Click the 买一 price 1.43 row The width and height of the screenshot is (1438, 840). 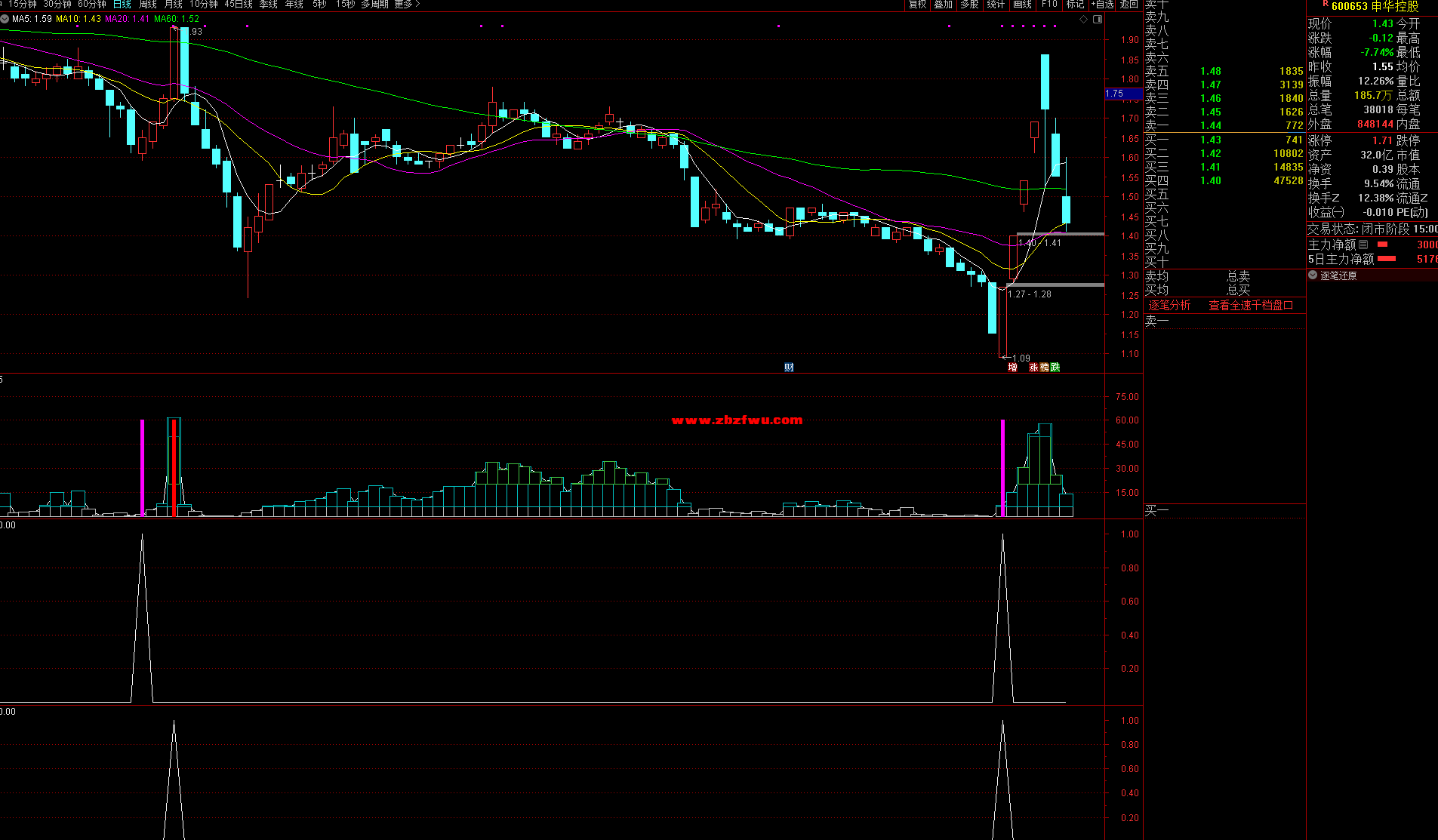pos(1224,140)
